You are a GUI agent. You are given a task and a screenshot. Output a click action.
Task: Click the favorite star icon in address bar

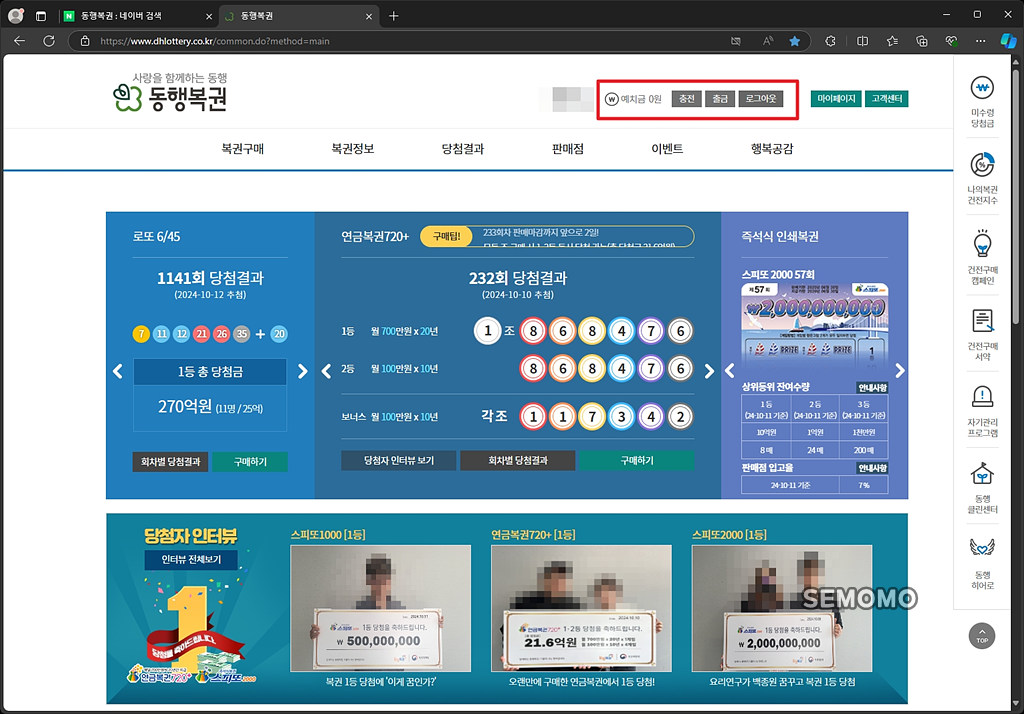(x=794, y=41)
